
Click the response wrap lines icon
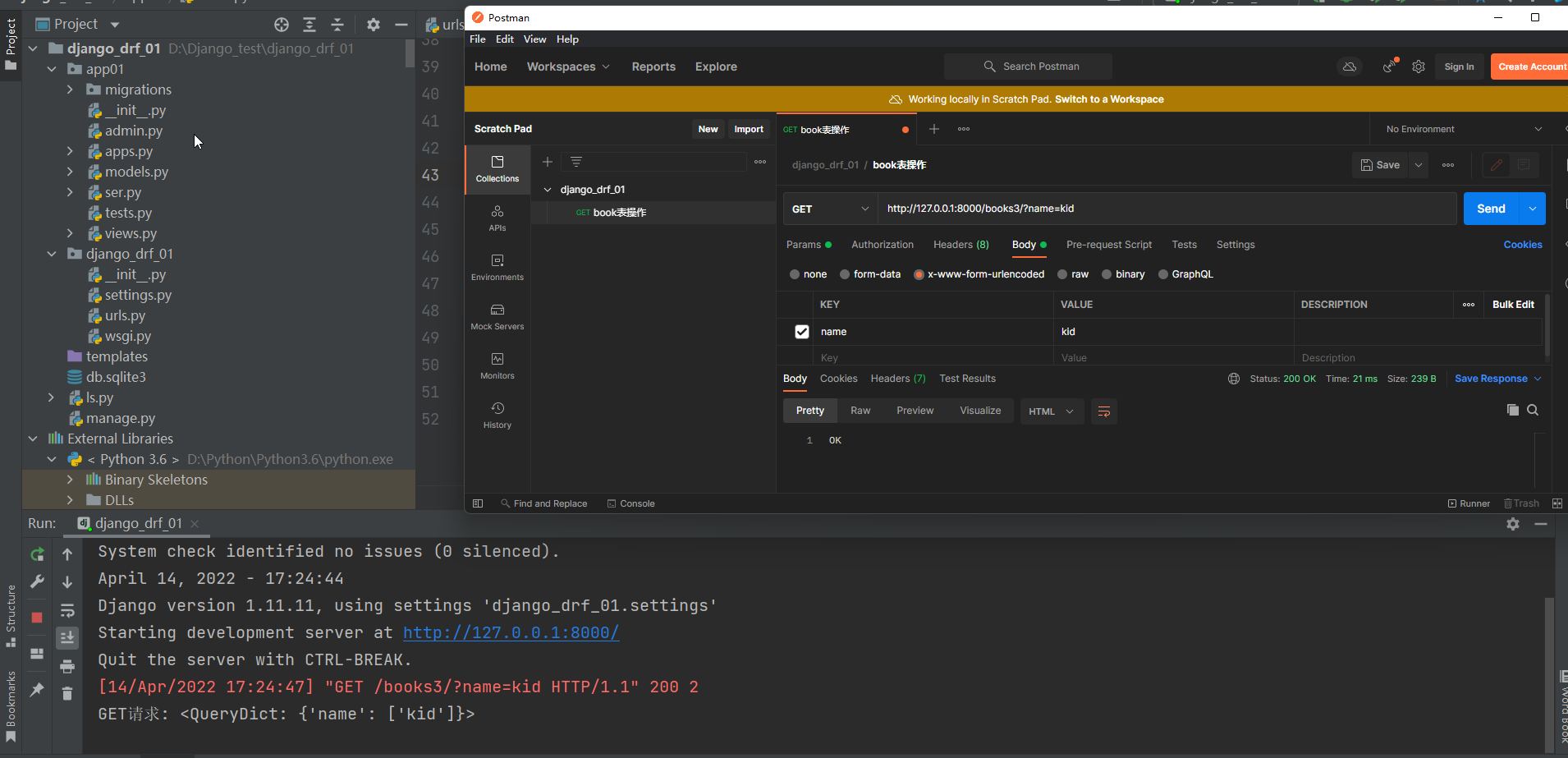coord(1104,411)
